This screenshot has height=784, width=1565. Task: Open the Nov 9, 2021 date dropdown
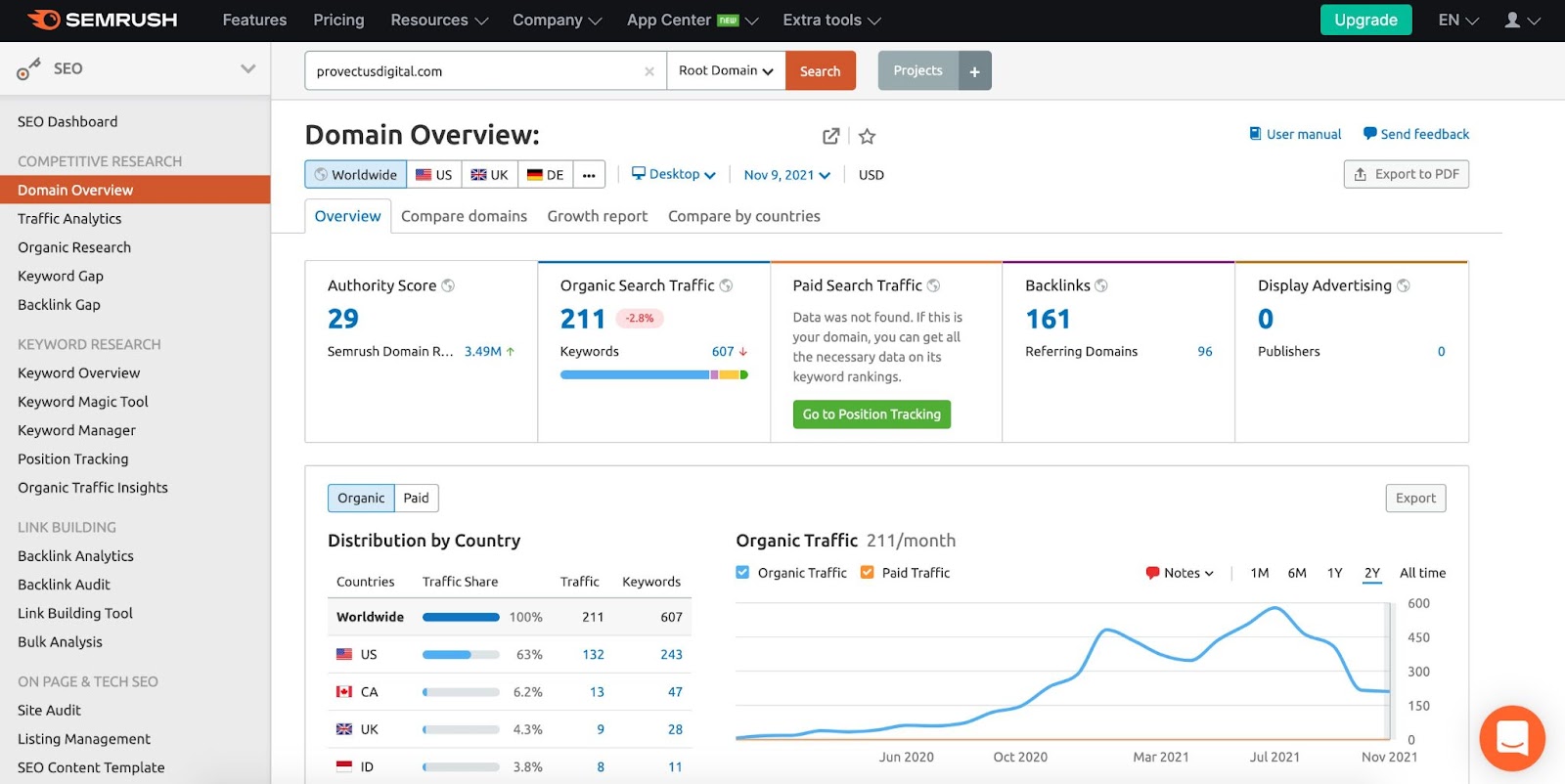pyautogui.click(x=787, y=175)
